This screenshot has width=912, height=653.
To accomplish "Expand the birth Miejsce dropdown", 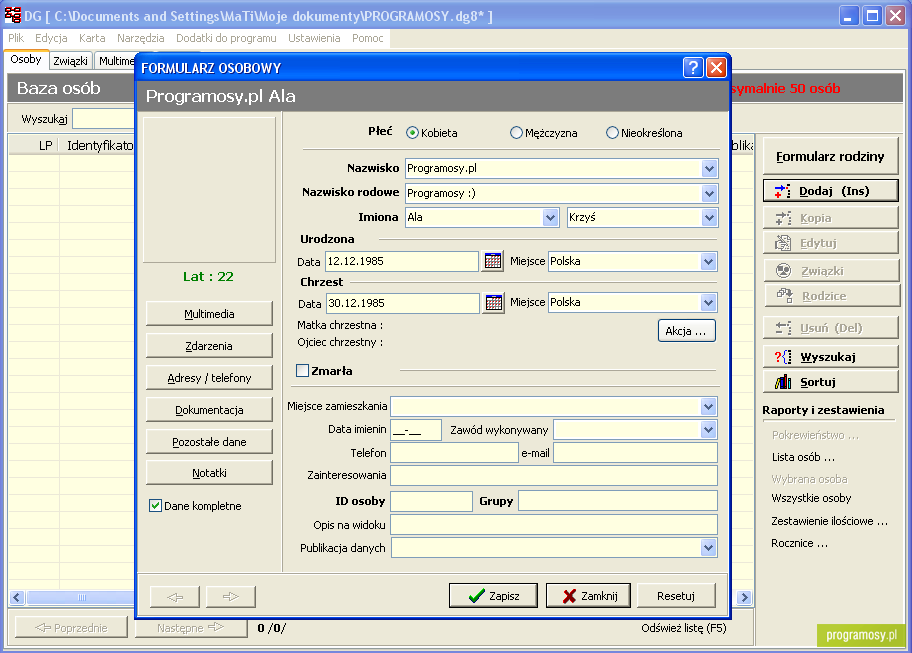I will click(708, 261).
